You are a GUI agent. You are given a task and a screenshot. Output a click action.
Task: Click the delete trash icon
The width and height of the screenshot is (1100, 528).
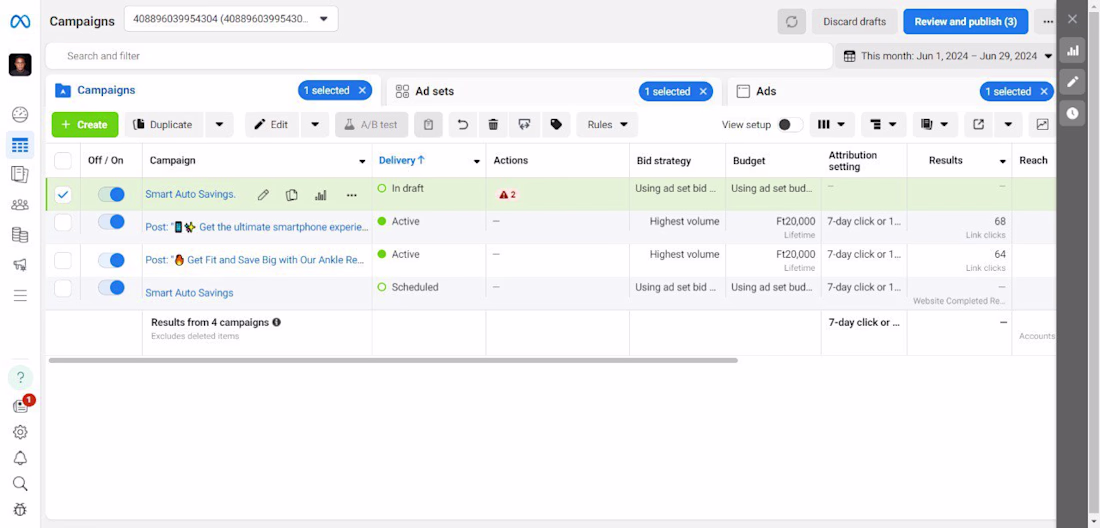[x=493, y=125]
